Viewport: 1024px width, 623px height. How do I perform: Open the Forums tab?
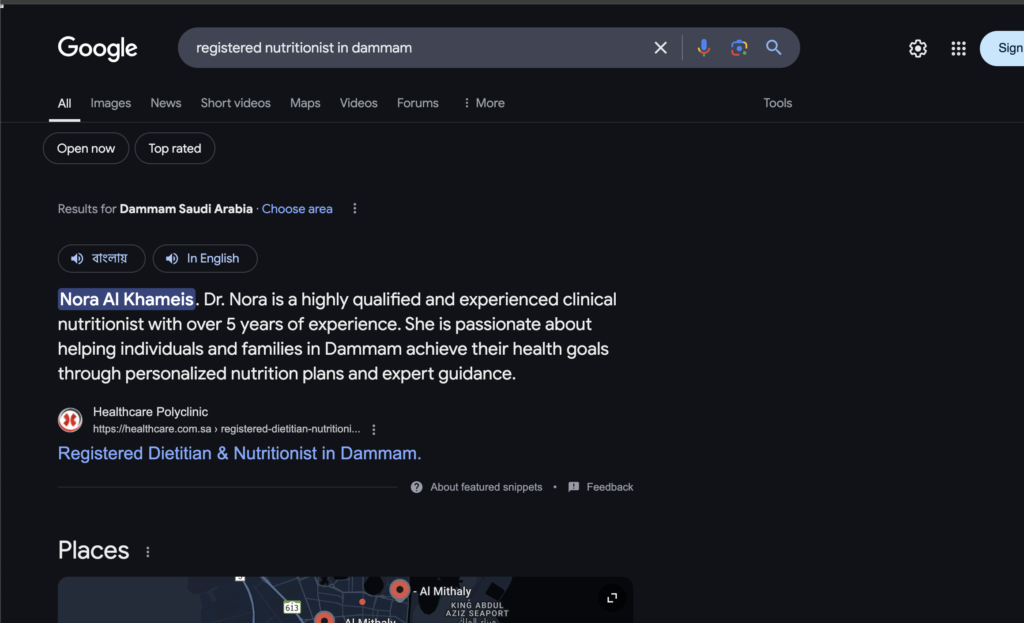418,103
